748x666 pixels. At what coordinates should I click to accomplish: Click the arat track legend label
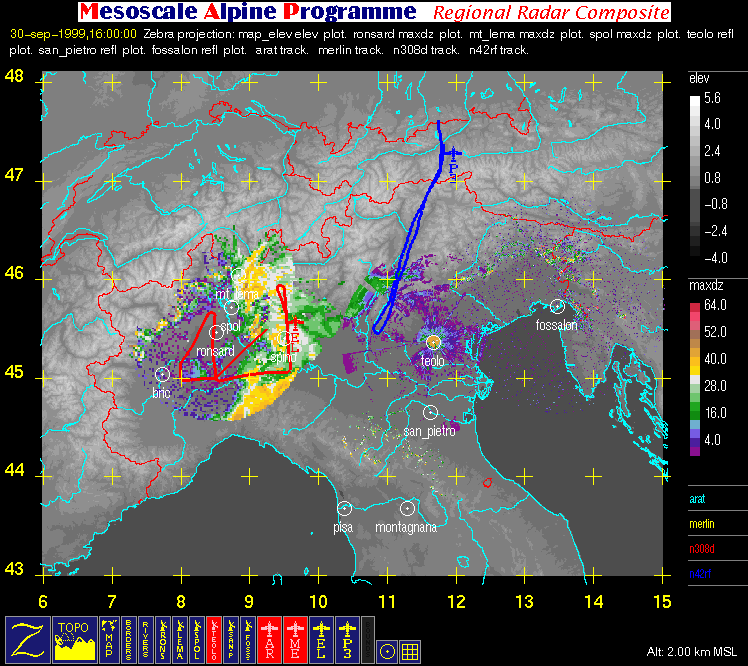pos(699,497)
